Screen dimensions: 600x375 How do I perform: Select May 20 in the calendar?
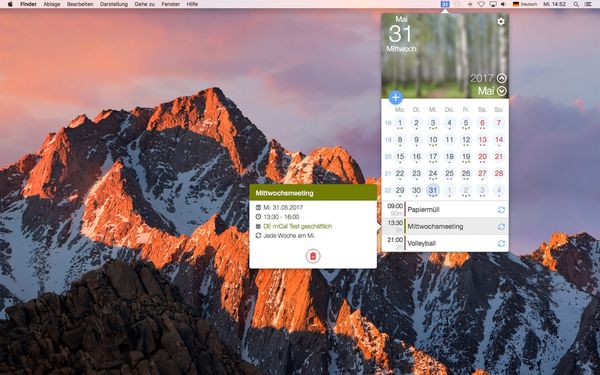482,157
